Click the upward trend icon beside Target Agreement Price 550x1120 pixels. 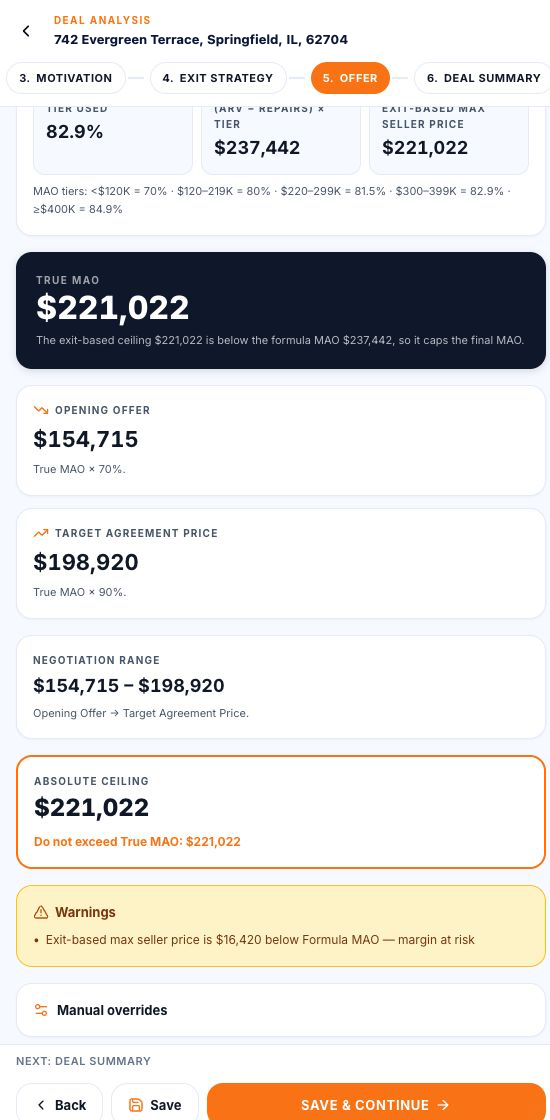(x=41, y=533)
